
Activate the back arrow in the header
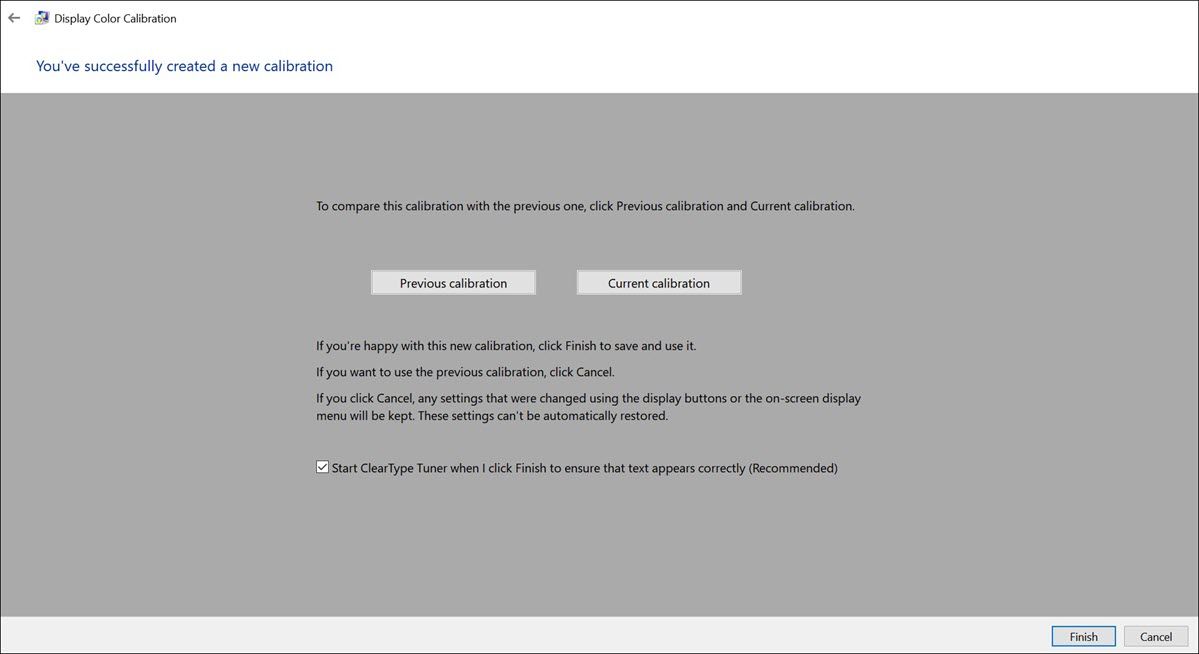[14, 17]
